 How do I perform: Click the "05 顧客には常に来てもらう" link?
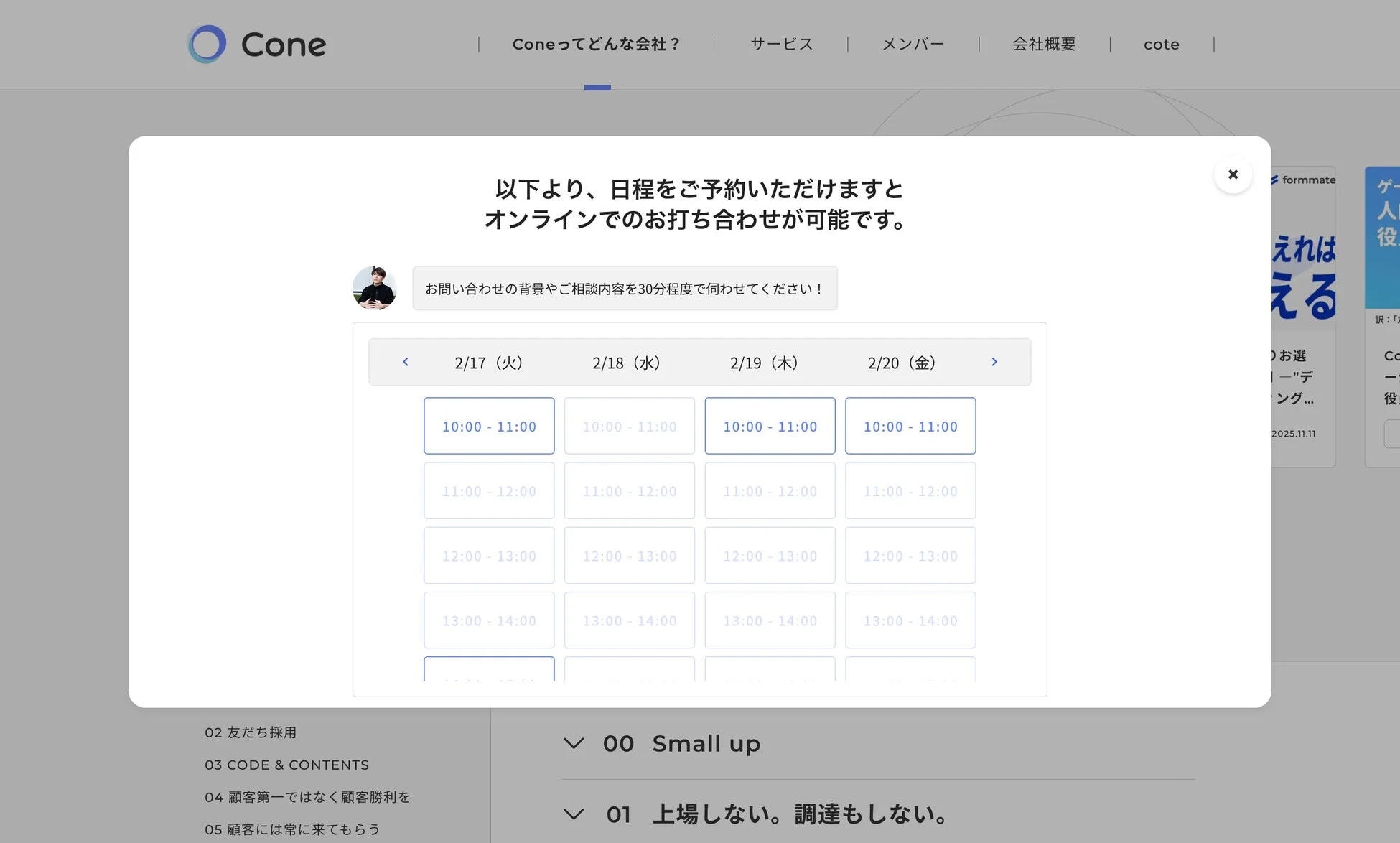(x=291, y=829)
